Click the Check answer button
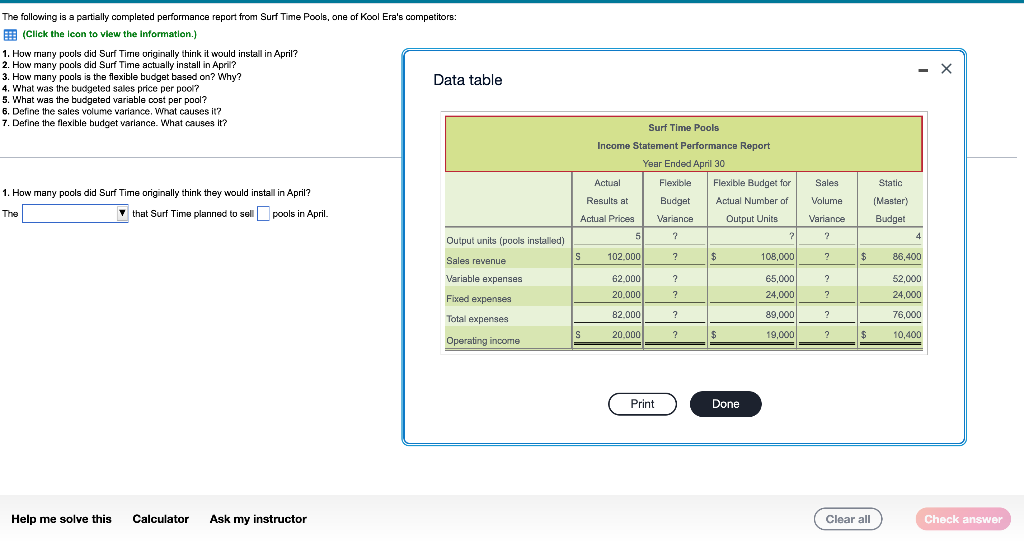Image resolution: width=1024 pixels, height=543 pixels. 963,519
